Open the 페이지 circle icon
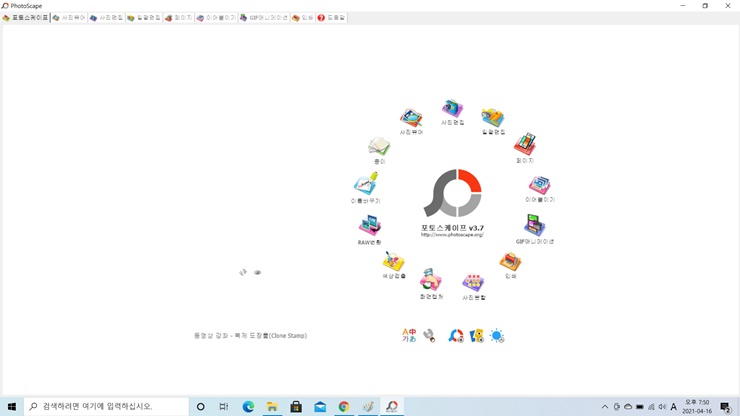 [x=525, y=148]
